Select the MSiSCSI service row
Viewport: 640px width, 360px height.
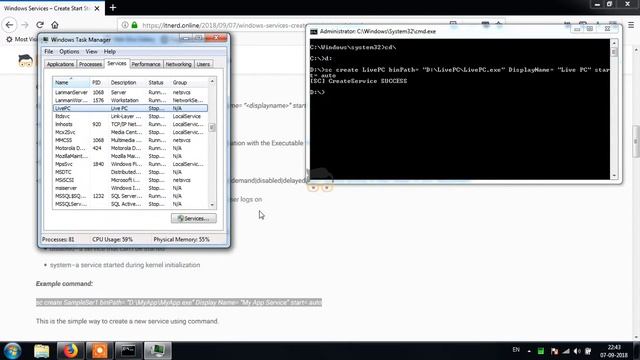(x=130, y=180)
